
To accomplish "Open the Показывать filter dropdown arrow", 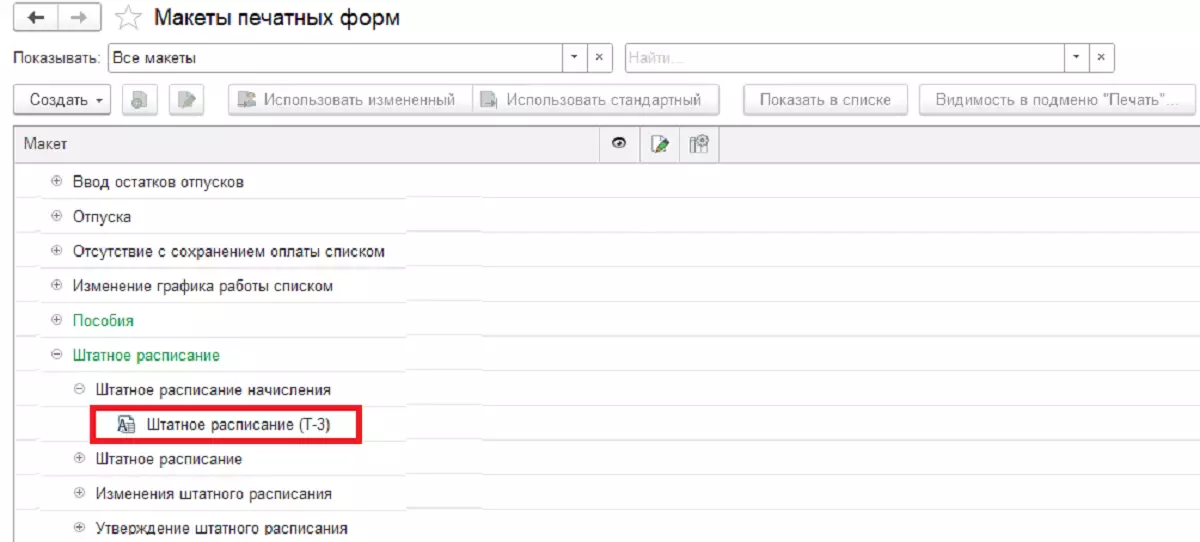I will click(x=574, y=58).
